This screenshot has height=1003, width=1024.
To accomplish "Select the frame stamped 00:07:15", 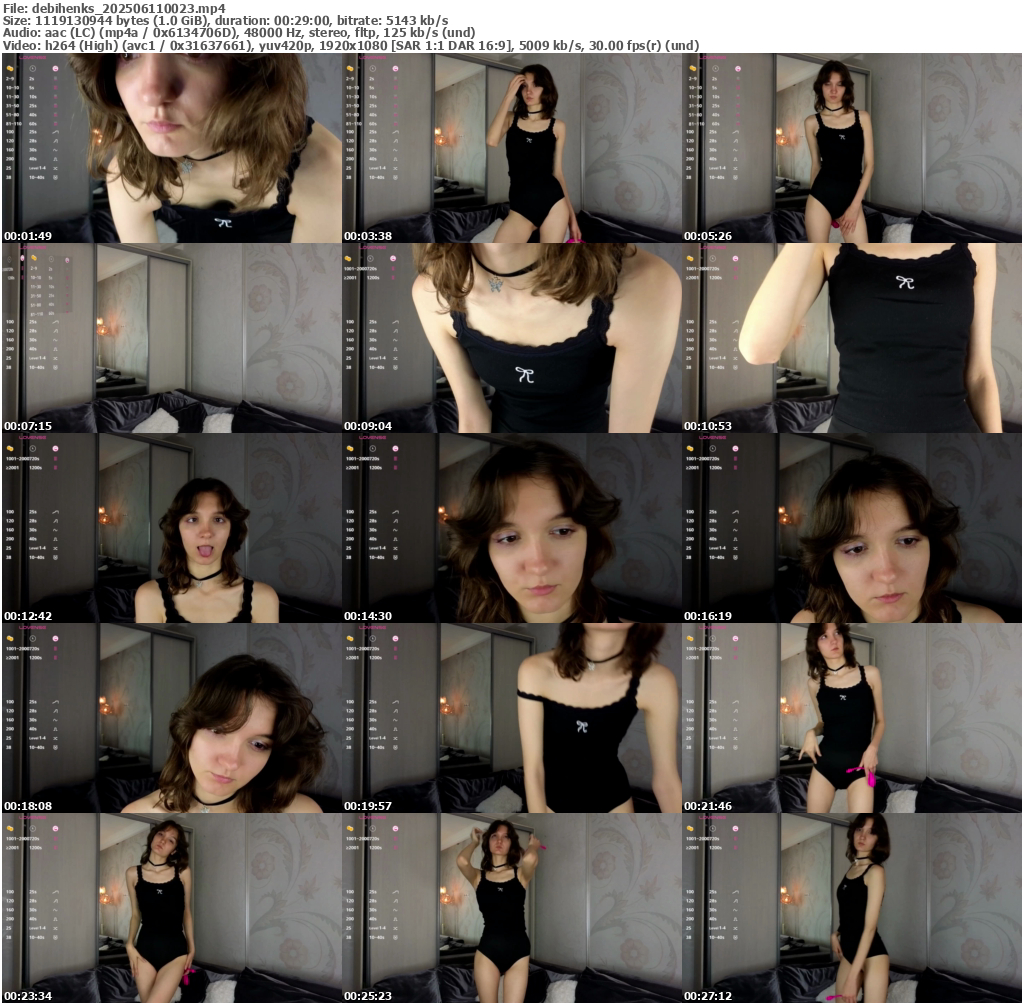I will point(172,338).
